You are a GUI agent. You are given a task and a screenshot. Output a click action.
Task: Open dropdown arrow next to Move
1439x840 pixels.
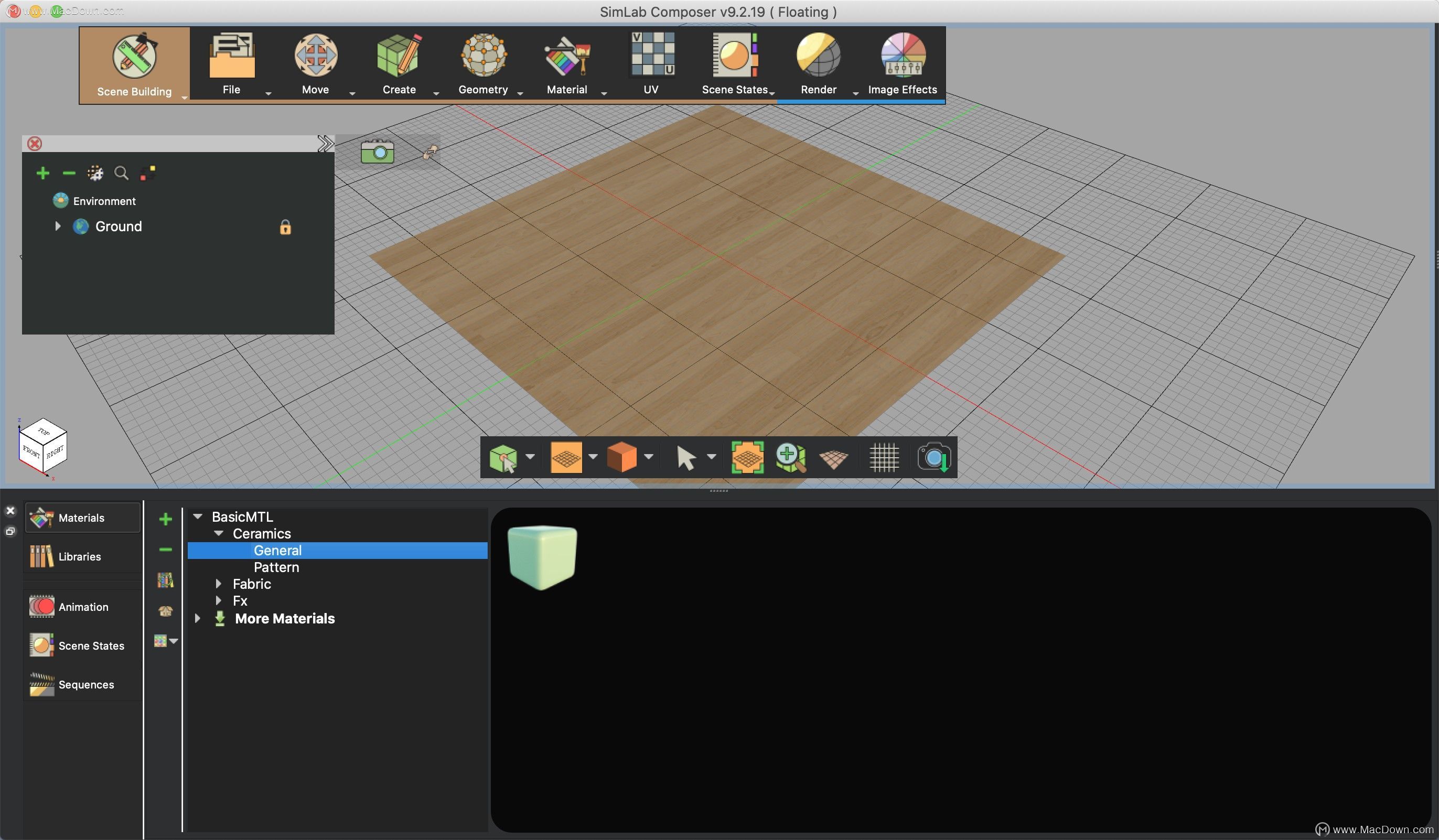click(x=352, y=93)
